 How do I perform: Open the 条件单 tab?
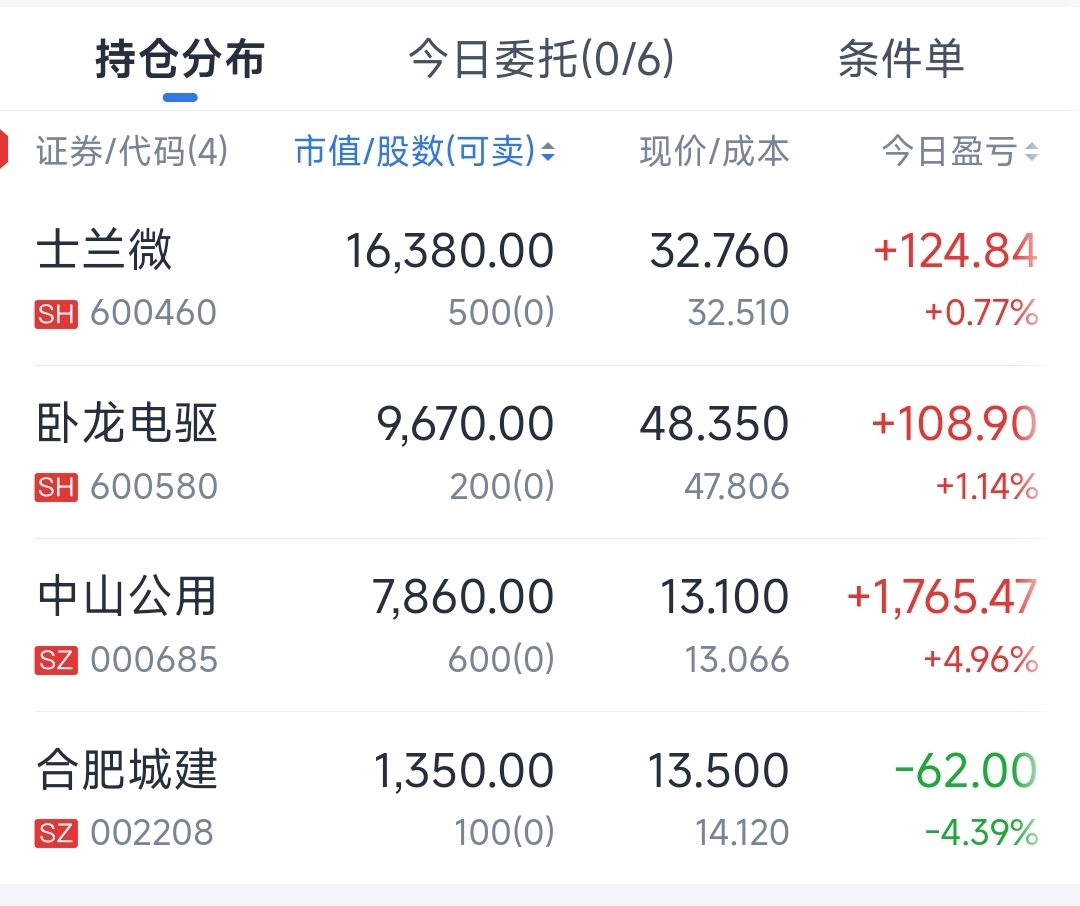900,60
